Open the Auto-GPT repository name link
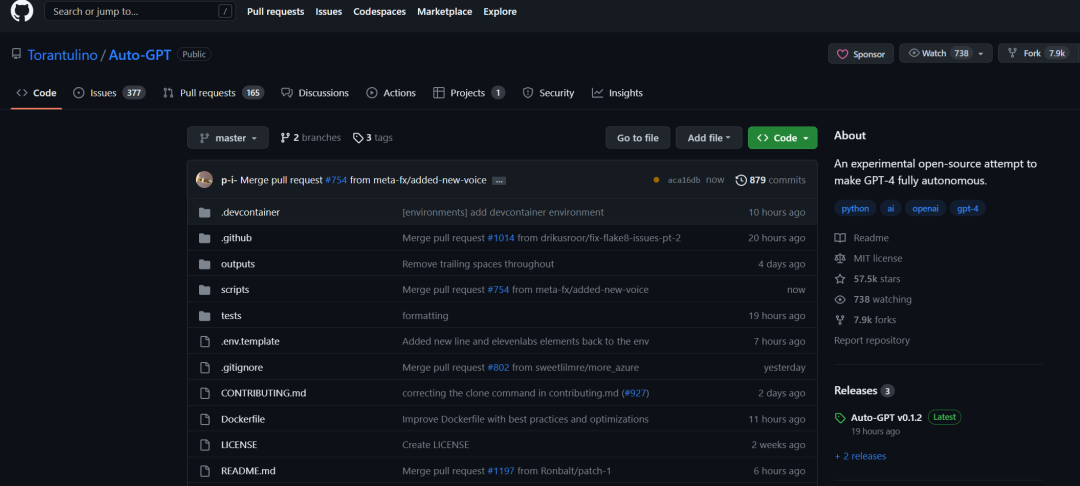The image size is (1080, 486). click(x=140, y=54)
